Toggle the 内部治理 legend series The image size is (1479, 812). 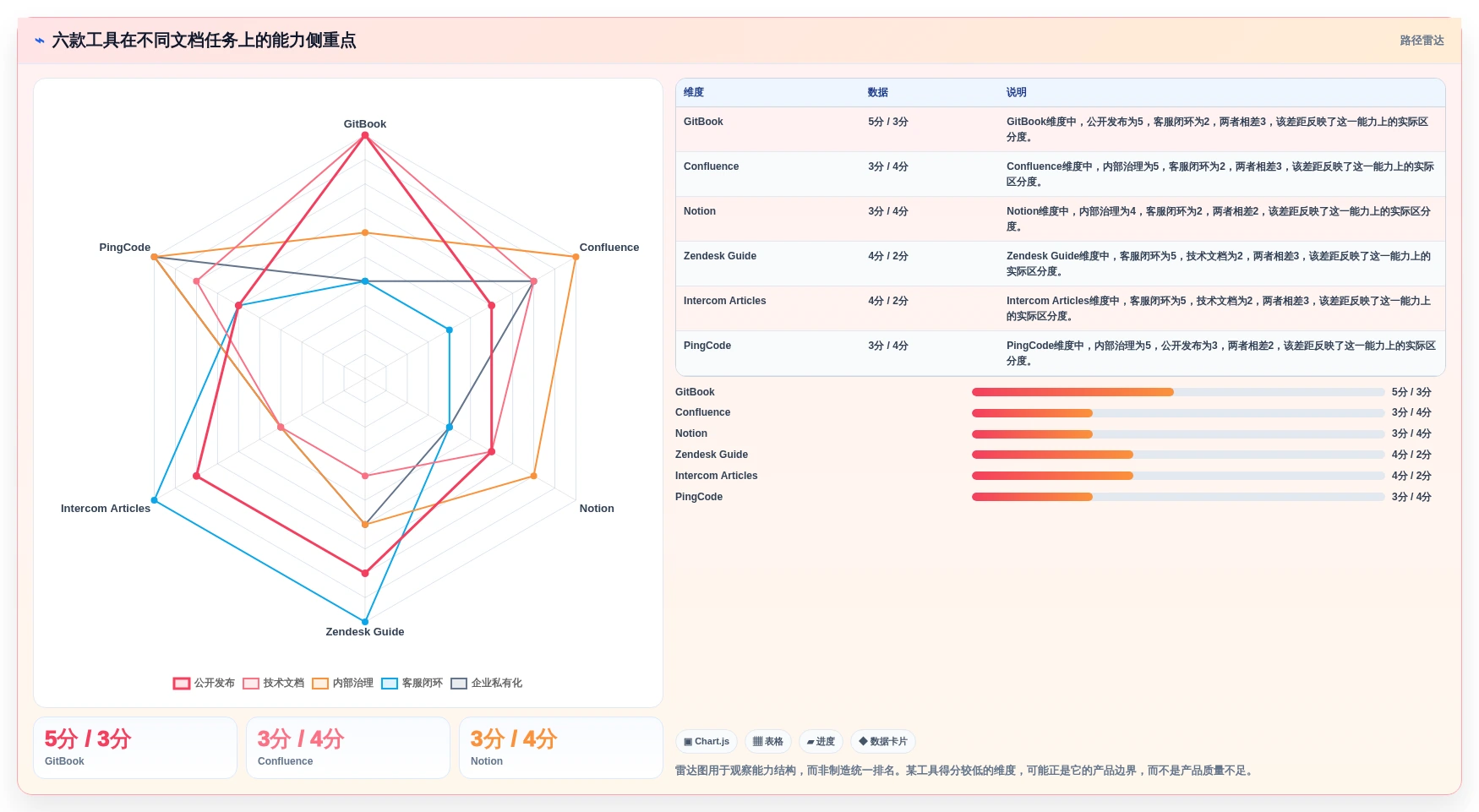[x=342, y=683]
